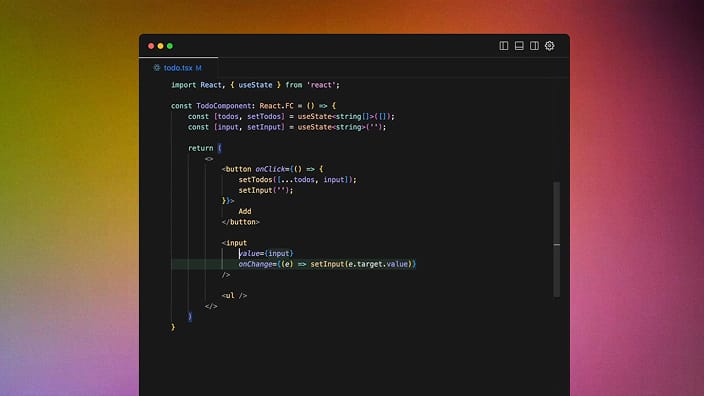Select the todo.tsx editor tab

coord(179,68)
